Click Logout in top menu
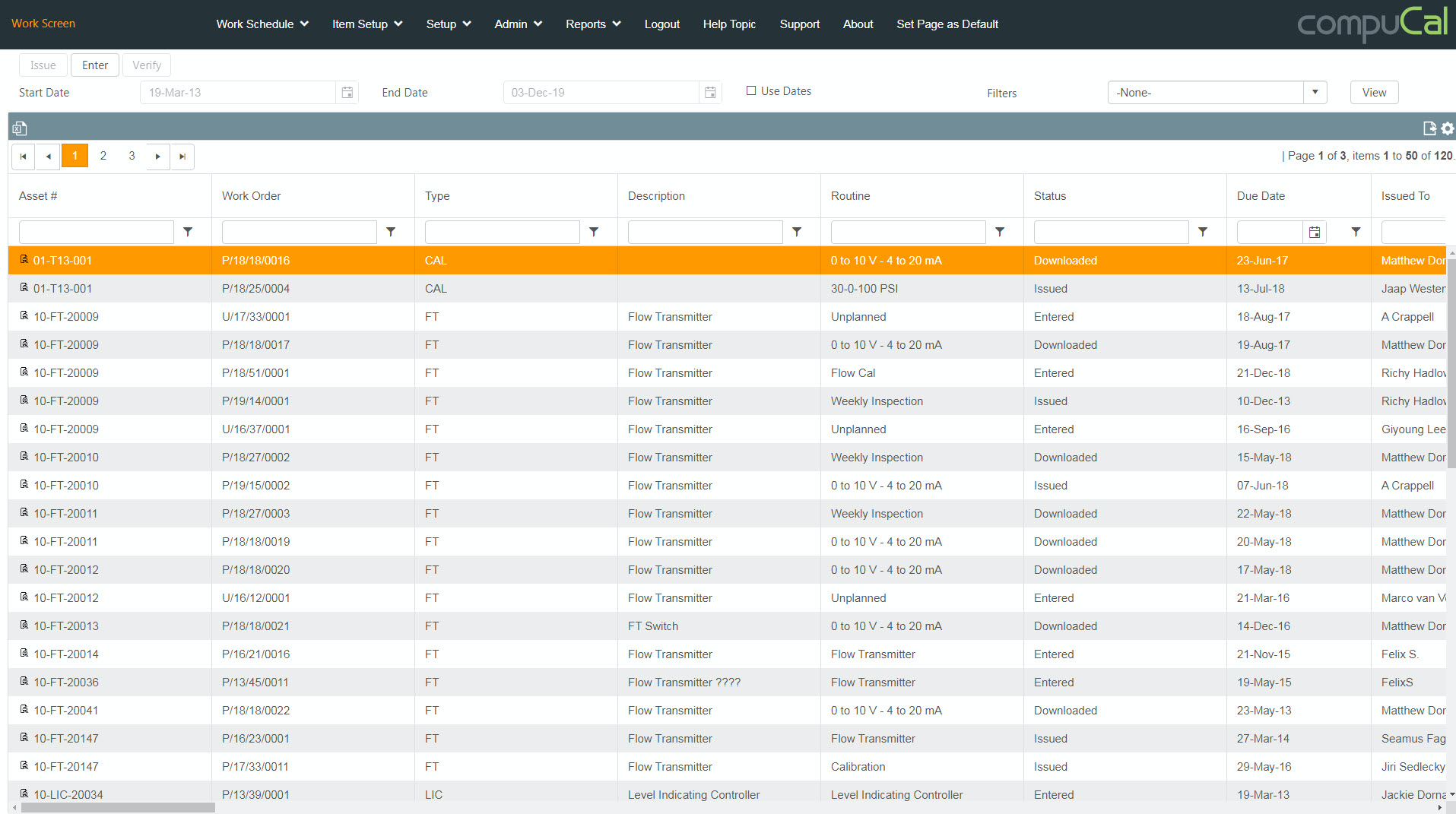 [x=662, y=24]
